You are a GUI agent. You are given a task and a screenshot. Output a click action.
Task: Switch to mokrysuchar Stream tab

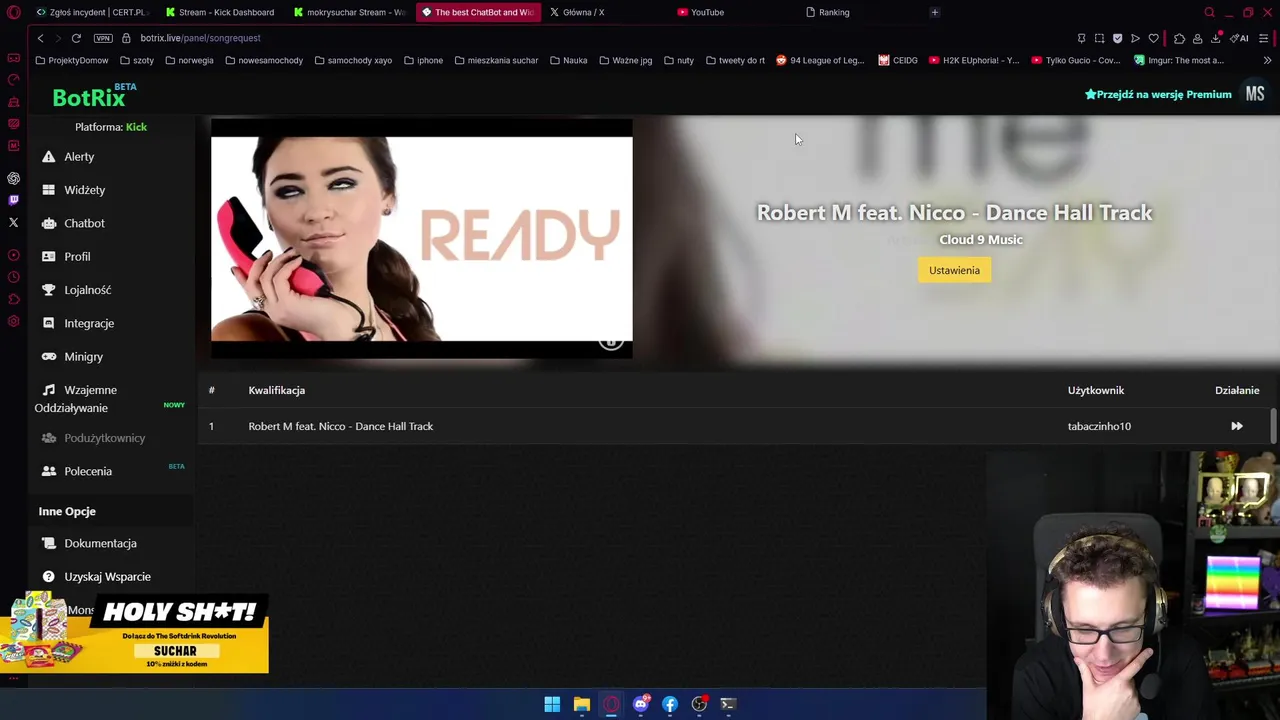(x=349, y=12)
